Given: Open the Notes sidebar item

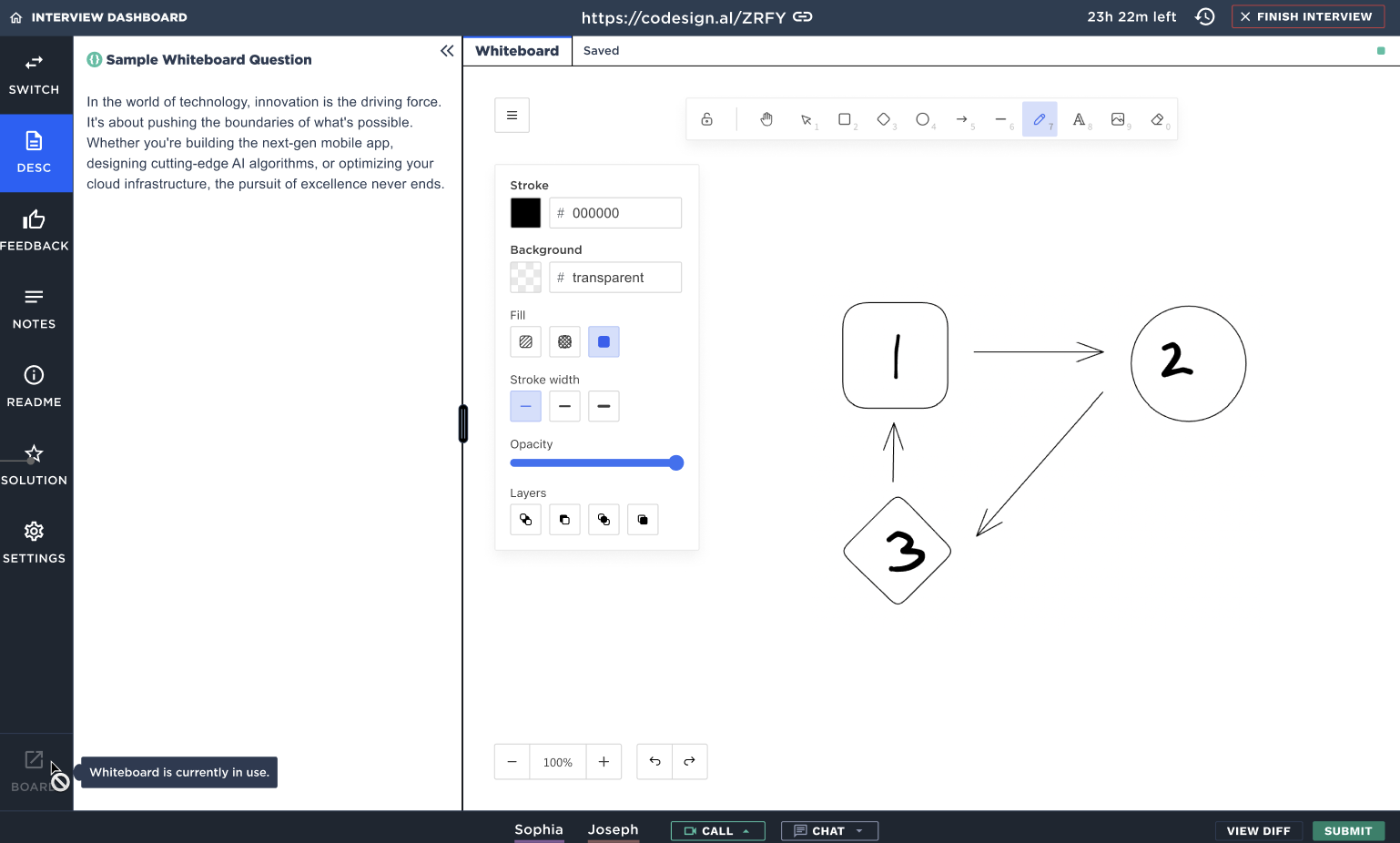Looking at the screenshot, I should 35,310.
